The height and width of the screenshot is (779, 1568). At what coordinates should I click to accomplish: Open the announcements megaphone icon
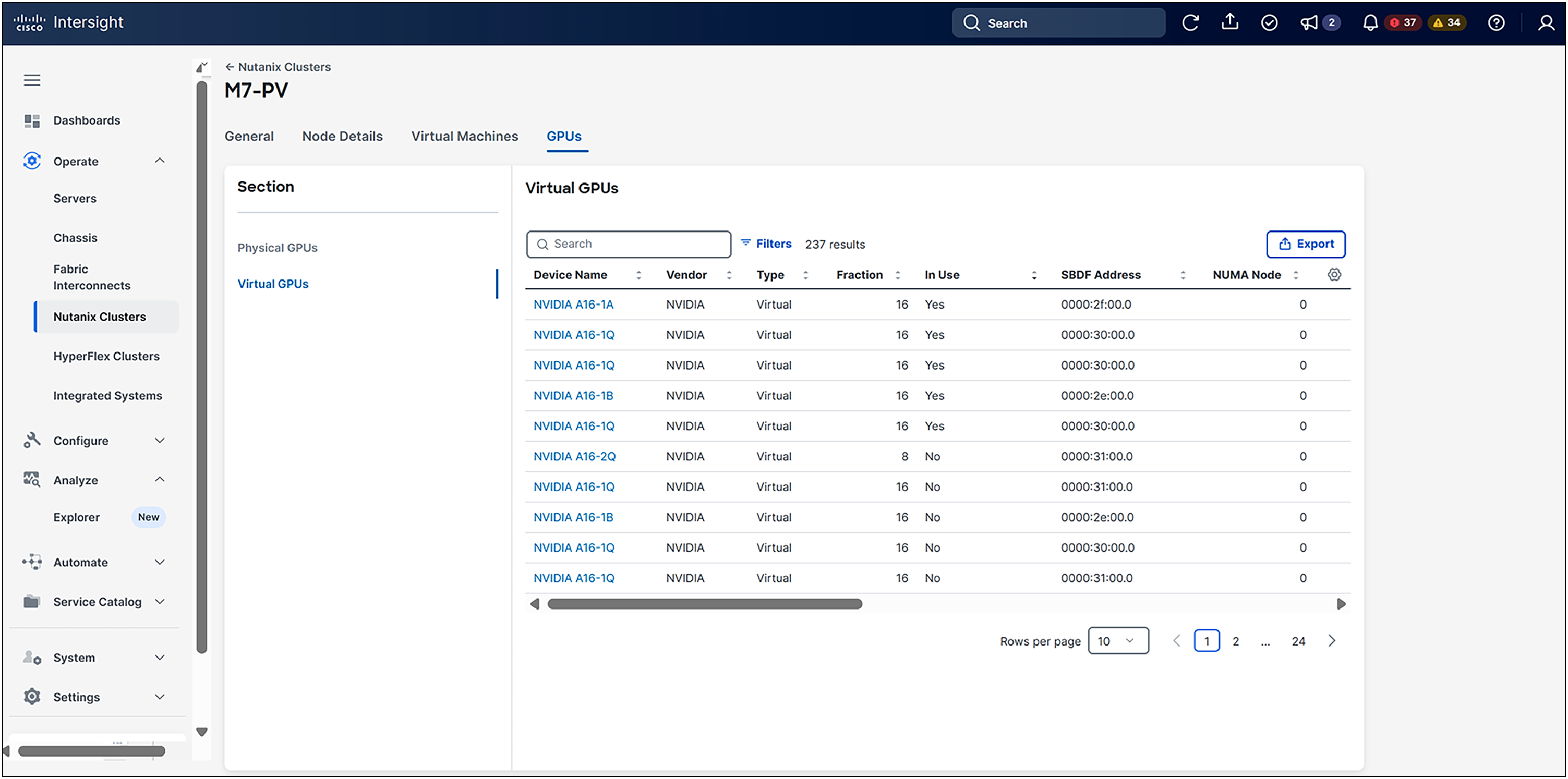(1309, 23)
